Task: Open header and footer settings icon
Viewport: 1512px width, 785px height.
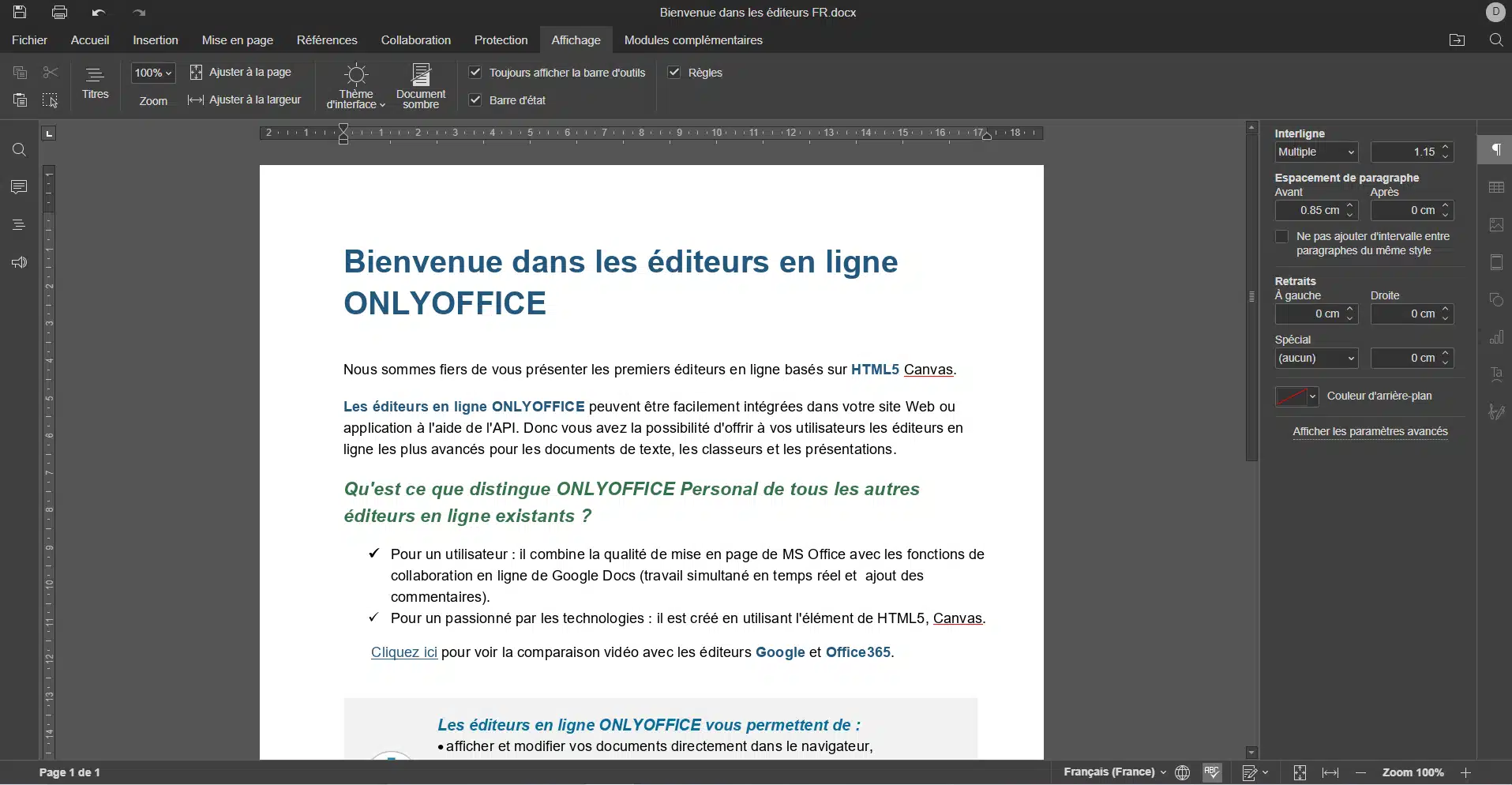Action: pos(1496,263)
